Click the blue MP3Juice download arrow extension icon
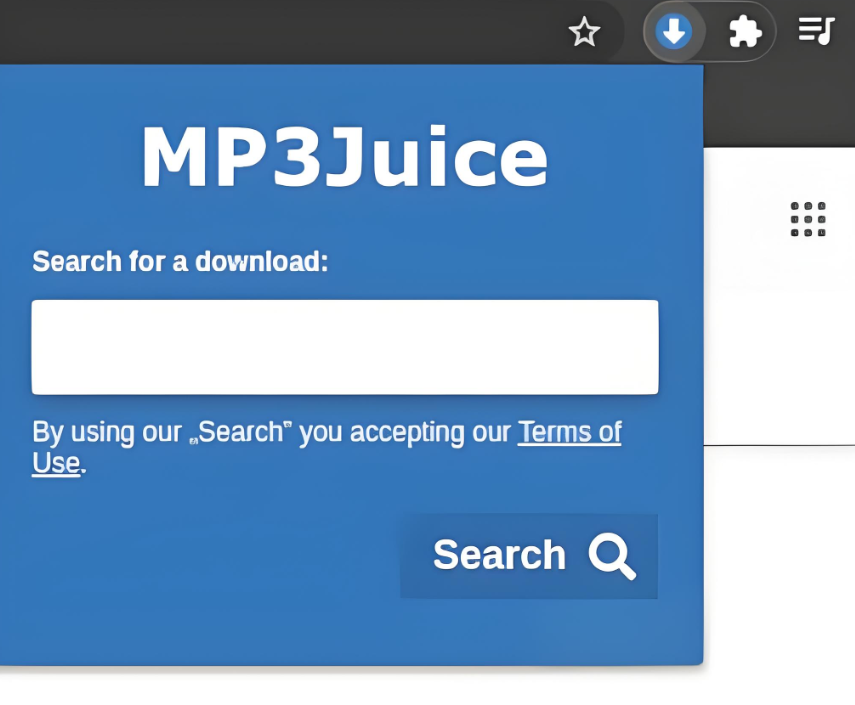The image size is (855, 705). [x=674, y=31]
